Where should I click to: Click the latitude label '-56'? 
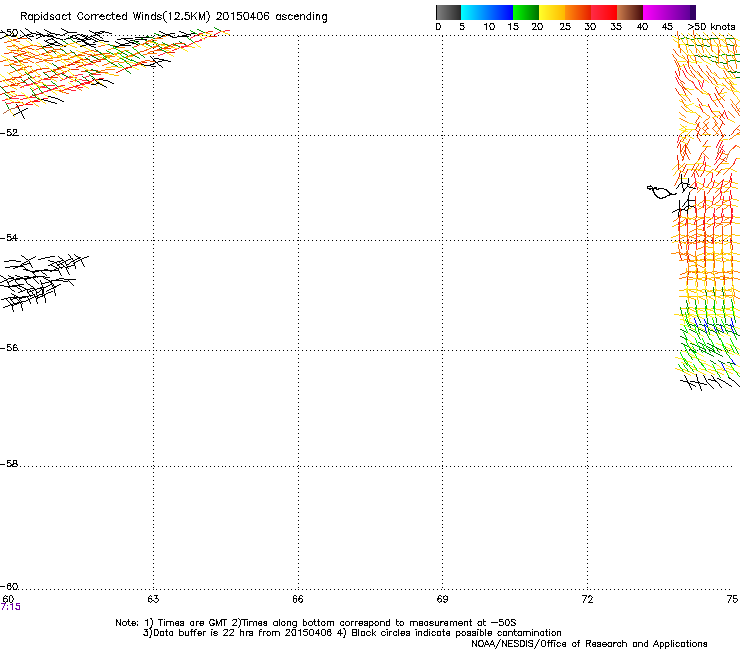(x=9, y=347)
